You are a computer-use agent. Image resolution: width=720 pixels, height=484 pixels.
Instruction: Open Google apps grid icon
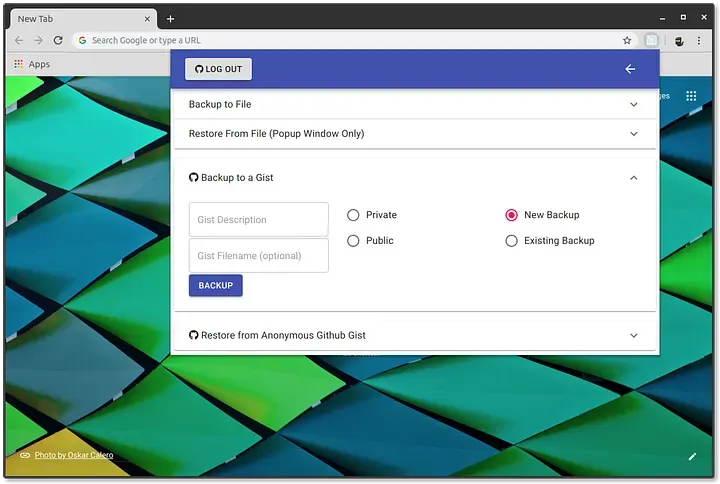[691, 96]
